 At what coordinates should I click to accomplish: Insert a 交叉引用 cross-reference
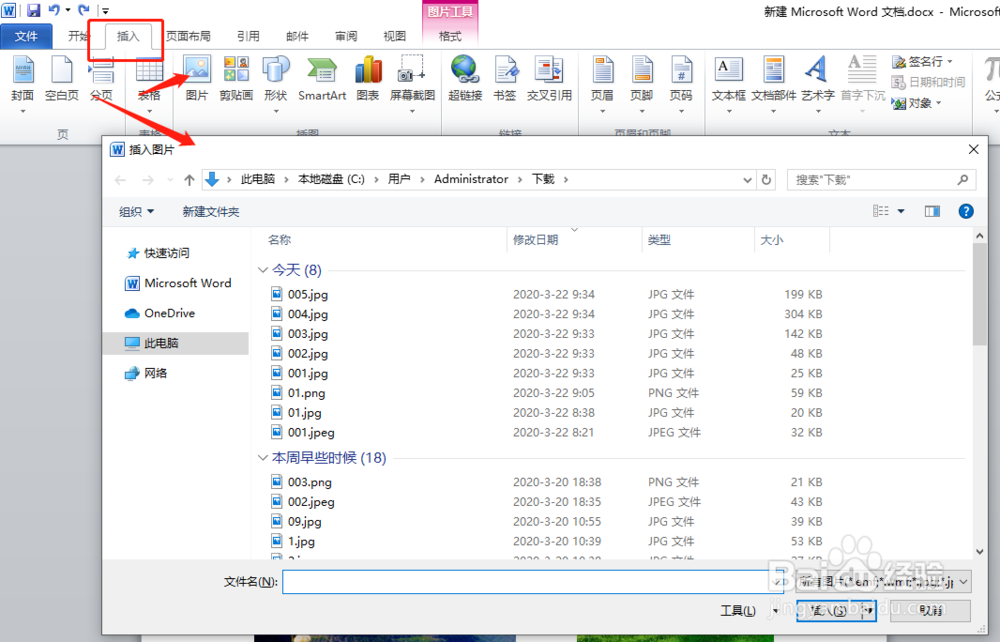tap(549, 79)
